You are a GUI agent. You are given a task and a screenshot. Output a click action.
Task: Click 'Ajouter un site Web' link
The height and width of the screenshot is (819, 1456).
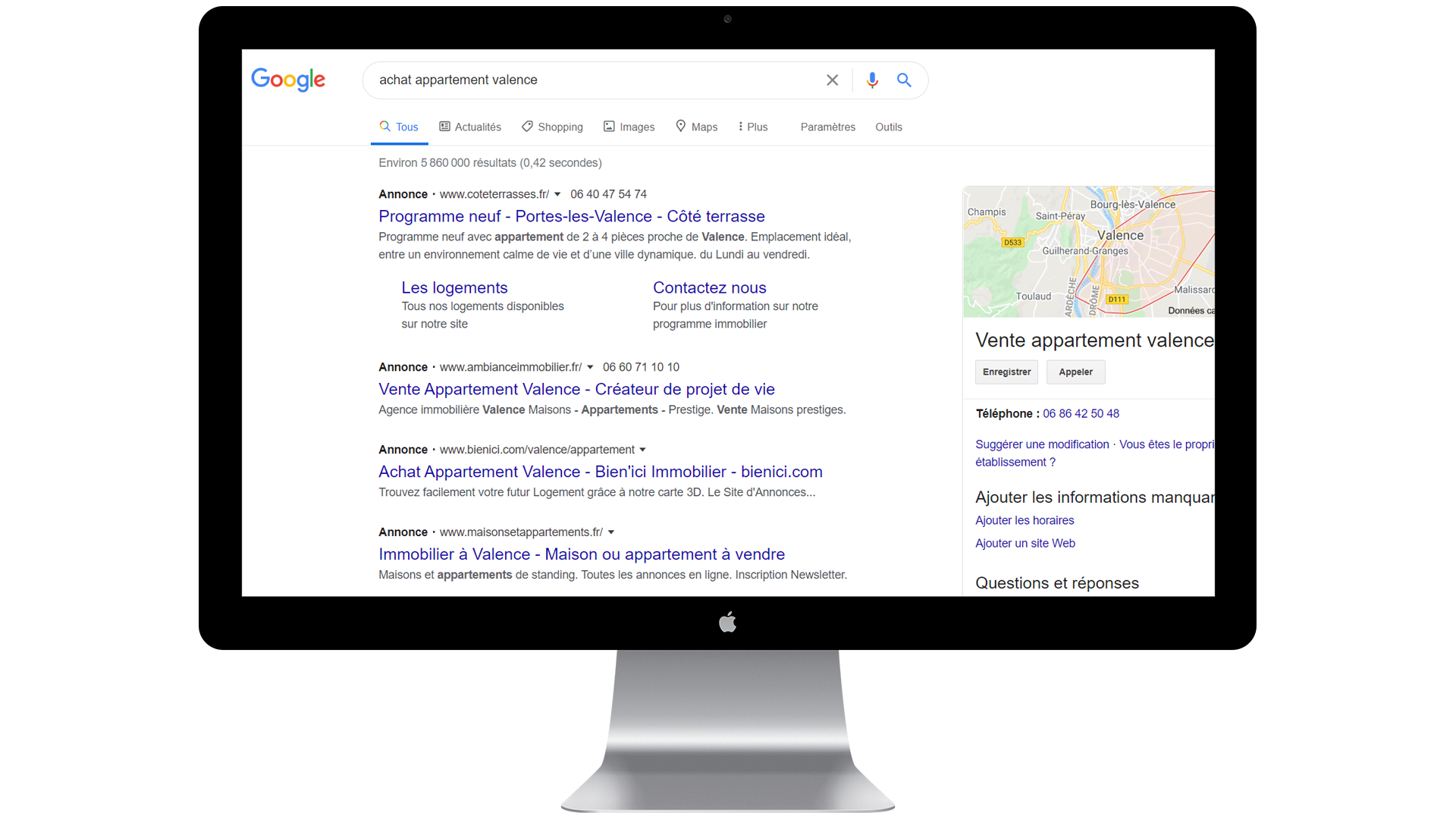(x=1025, y=543)
